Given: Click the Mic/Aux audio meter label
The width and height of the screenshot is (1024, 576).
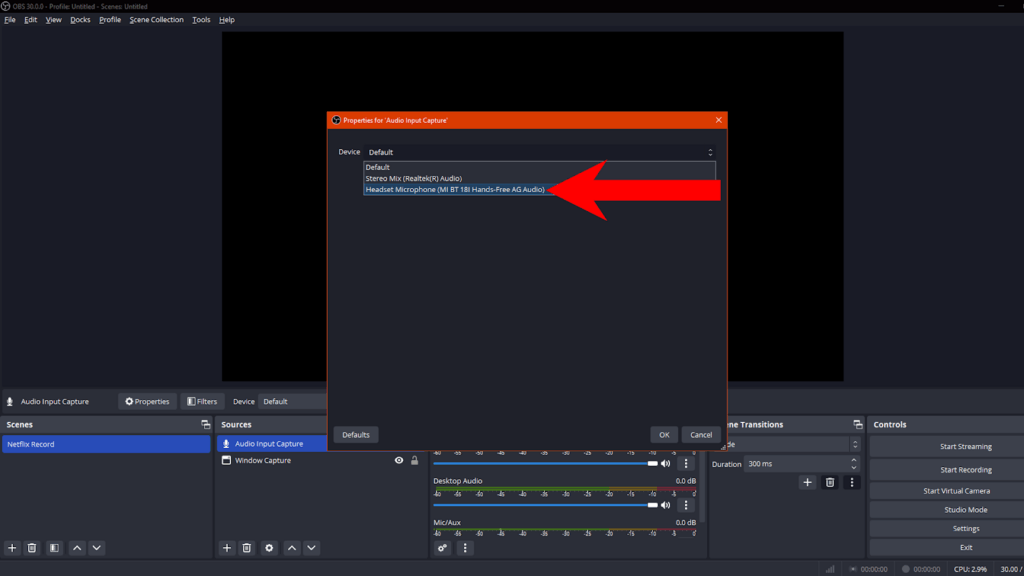Looking at the screenshot, I should coord(447,522).
